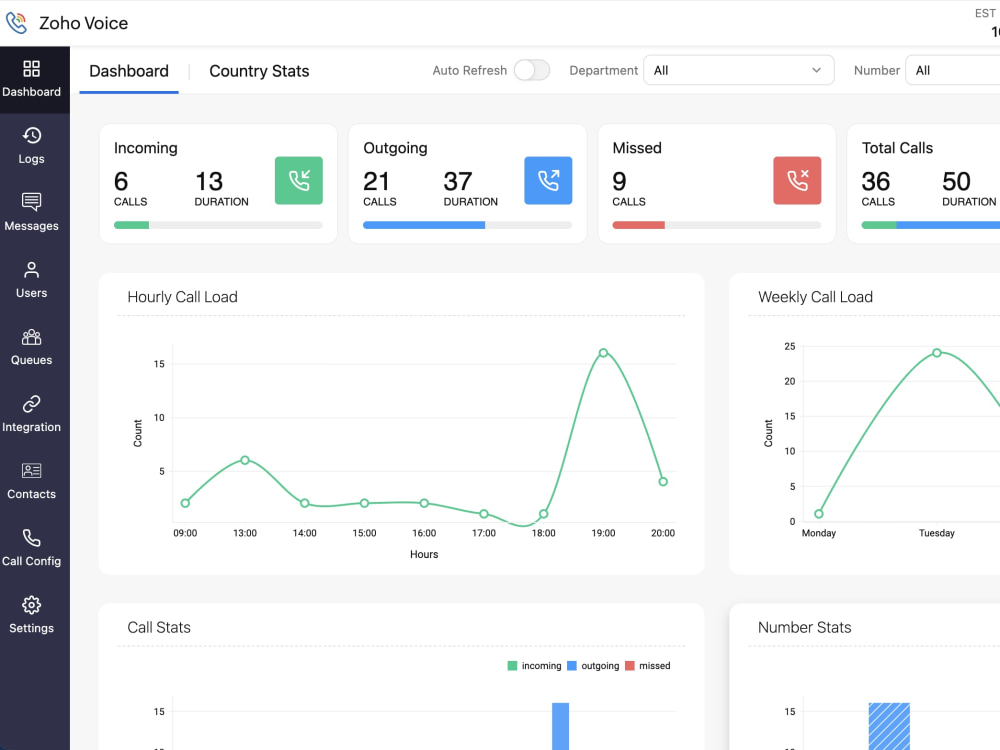Click the 09:00 data point on Hourly chart
The width and height of the screenshot is (1000, 750).
(185, 503)
